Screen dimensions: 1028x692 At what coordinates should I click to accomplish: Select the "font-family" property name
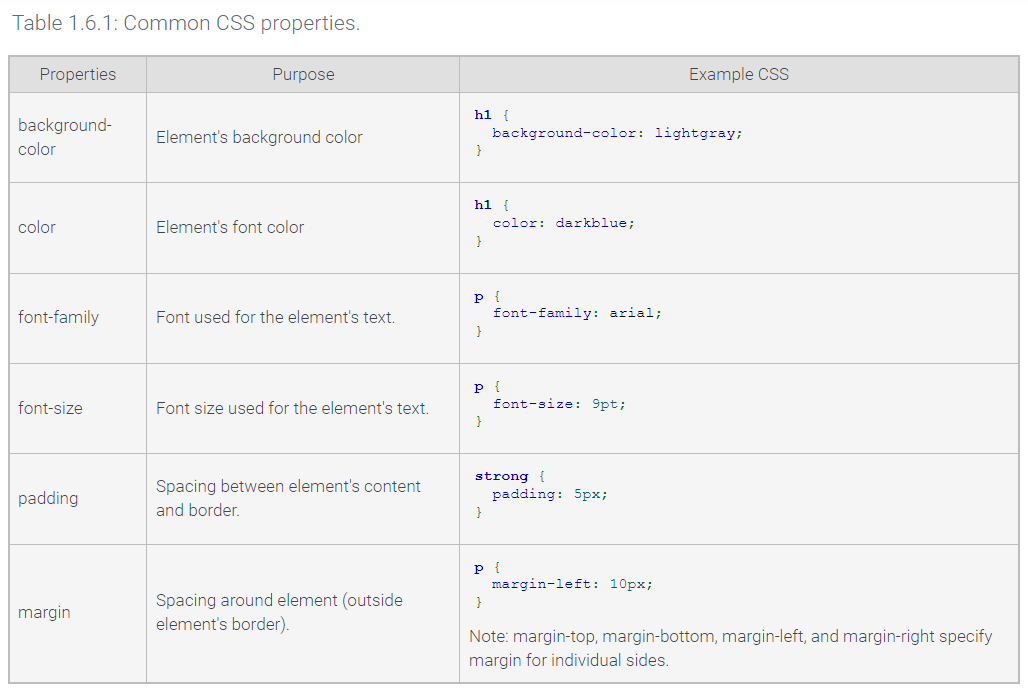(x=58, y=317)
